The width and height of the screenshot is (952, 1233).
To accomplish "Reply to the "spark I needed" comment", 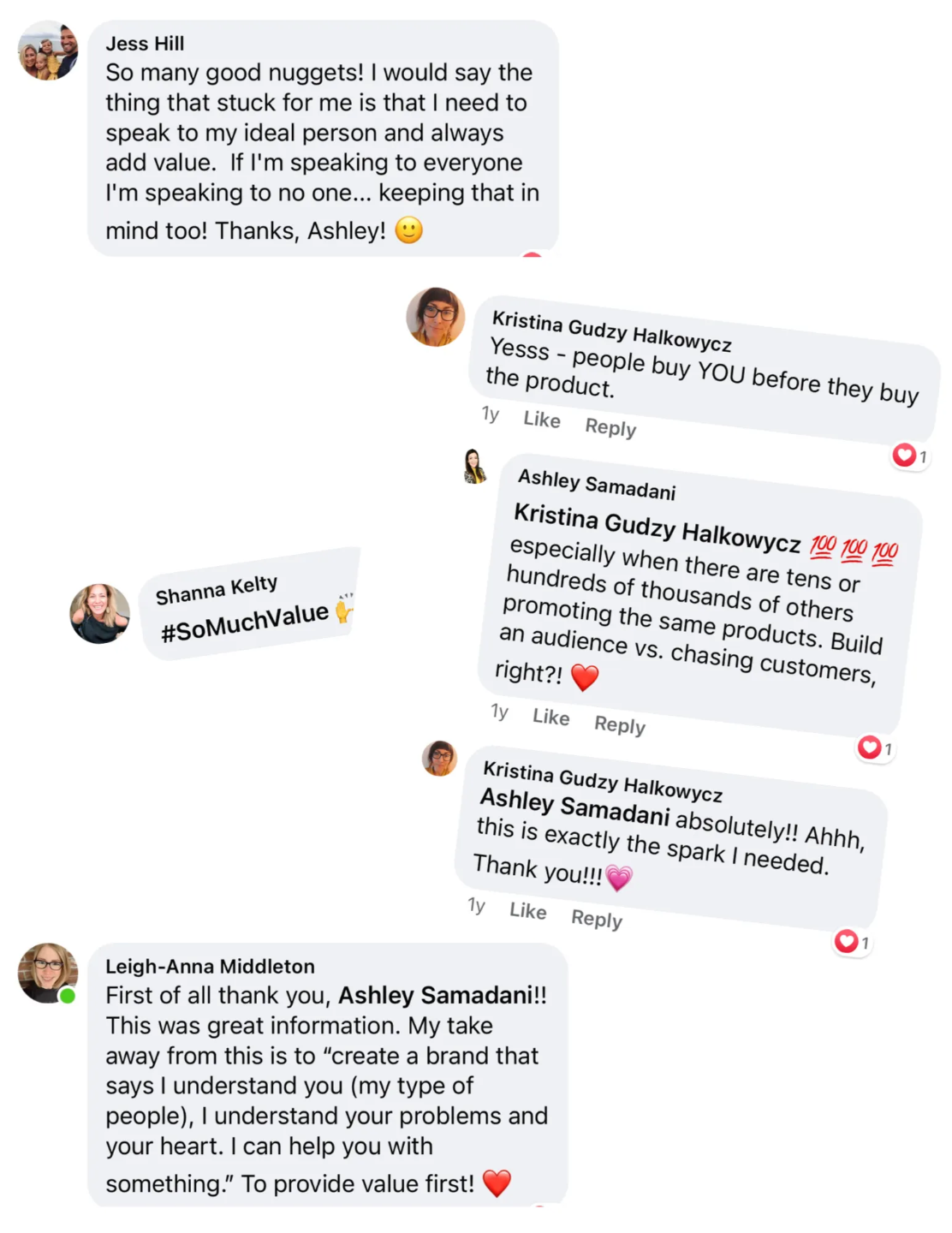I will tap(597, 919).
